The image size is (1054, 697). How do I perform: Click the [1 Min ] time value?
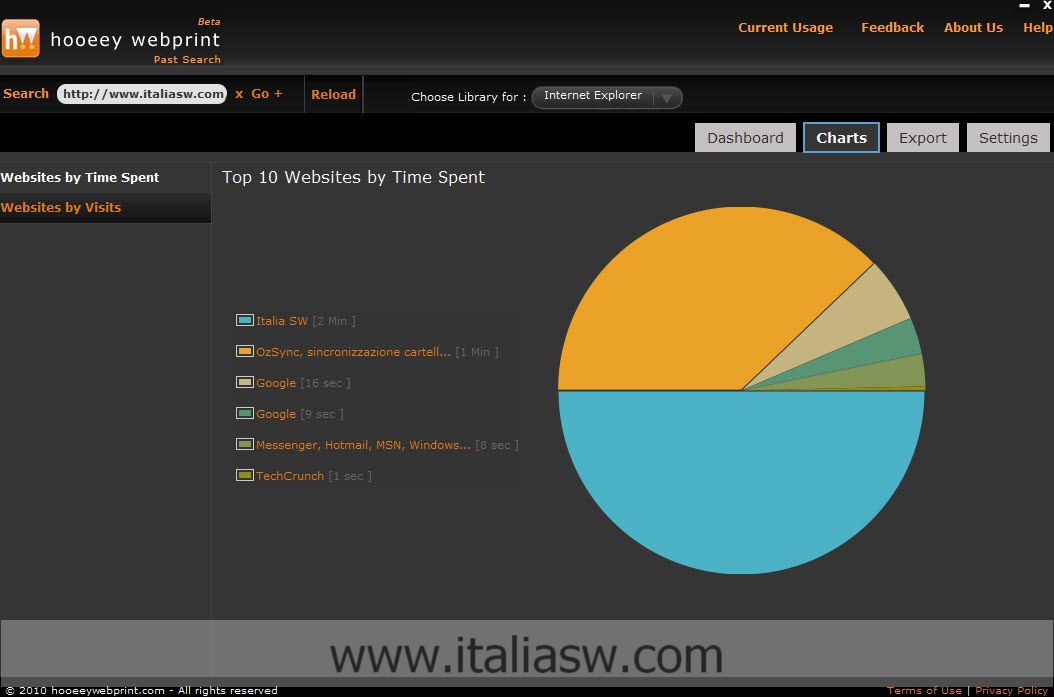[x=477, y=352]
